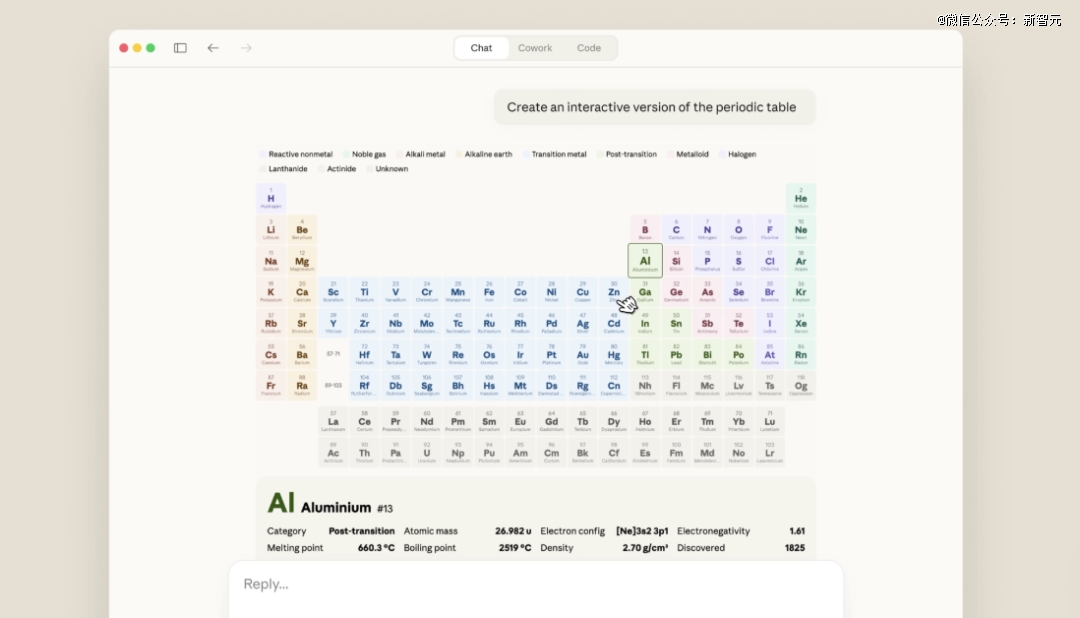Switch to the Cowork tab
This screenshot has width=1080, height=618.
(x=535, y=48)
